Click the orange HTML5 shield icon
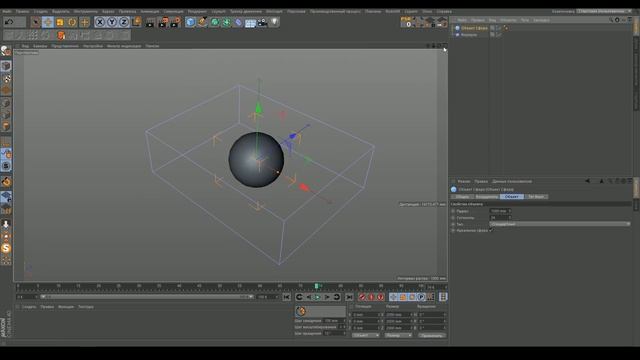The width and height of the screenshot is (640, 360). pos(61,35)
